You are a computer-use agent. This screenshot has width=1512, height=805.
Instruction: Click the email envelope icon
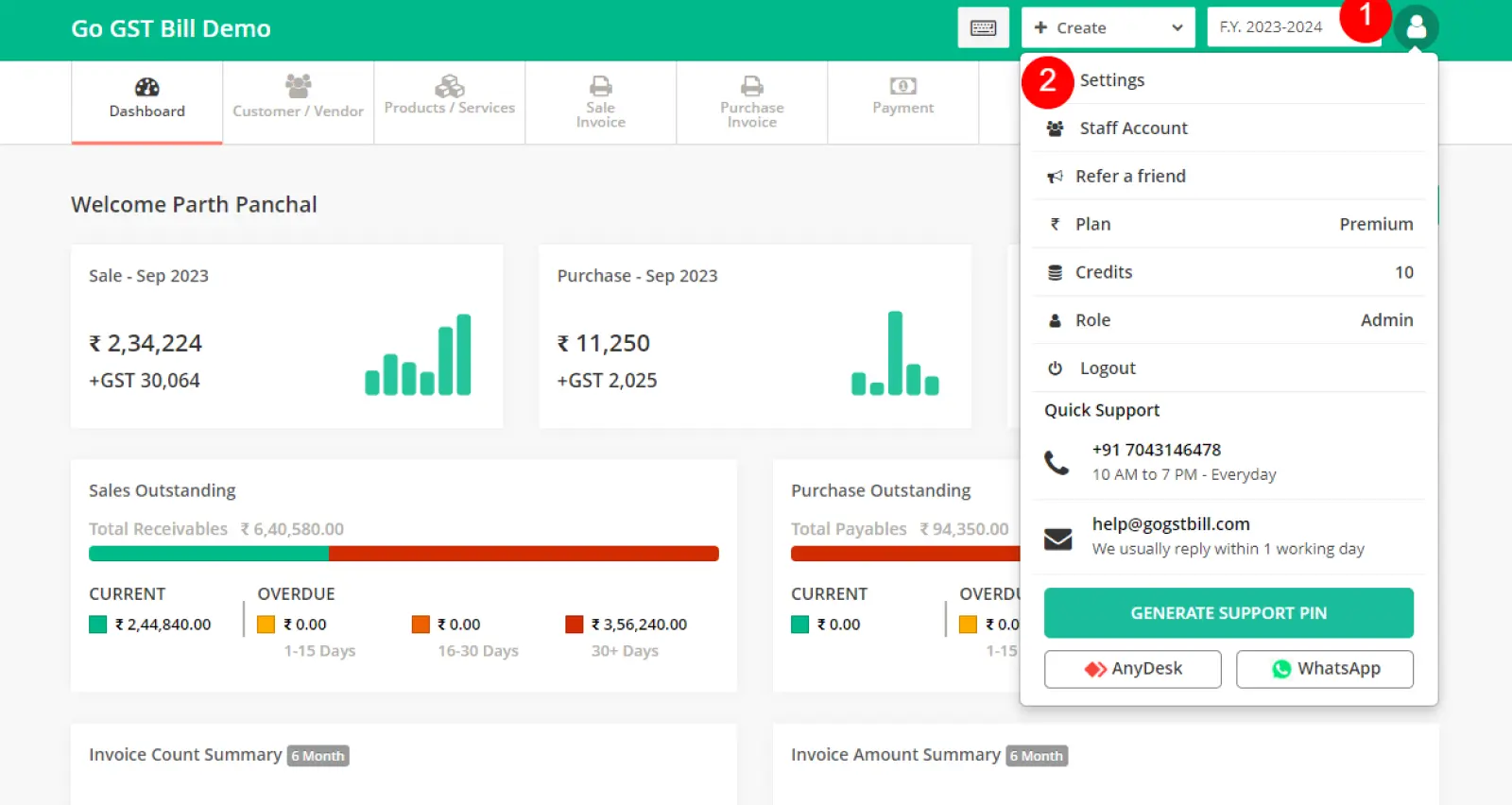[1057, 539]
